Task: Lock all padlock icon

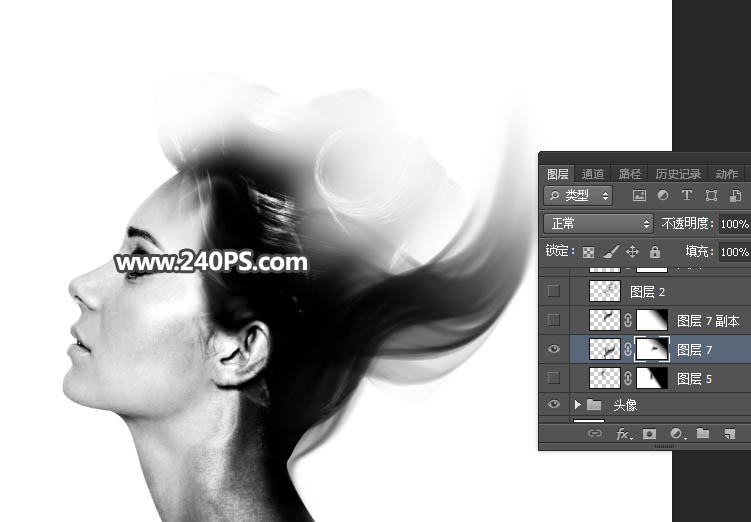Action: pyautogui.click(x=655, y=251)
